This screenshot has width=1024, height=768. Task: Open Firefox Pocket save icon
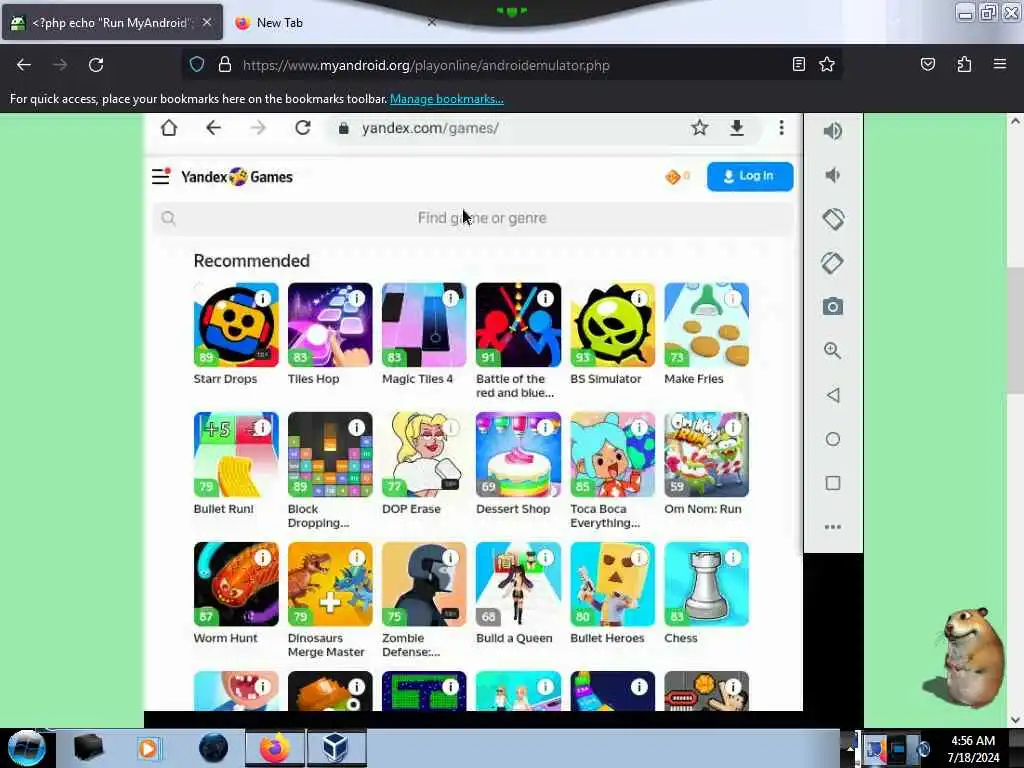[x=927, y=64]
